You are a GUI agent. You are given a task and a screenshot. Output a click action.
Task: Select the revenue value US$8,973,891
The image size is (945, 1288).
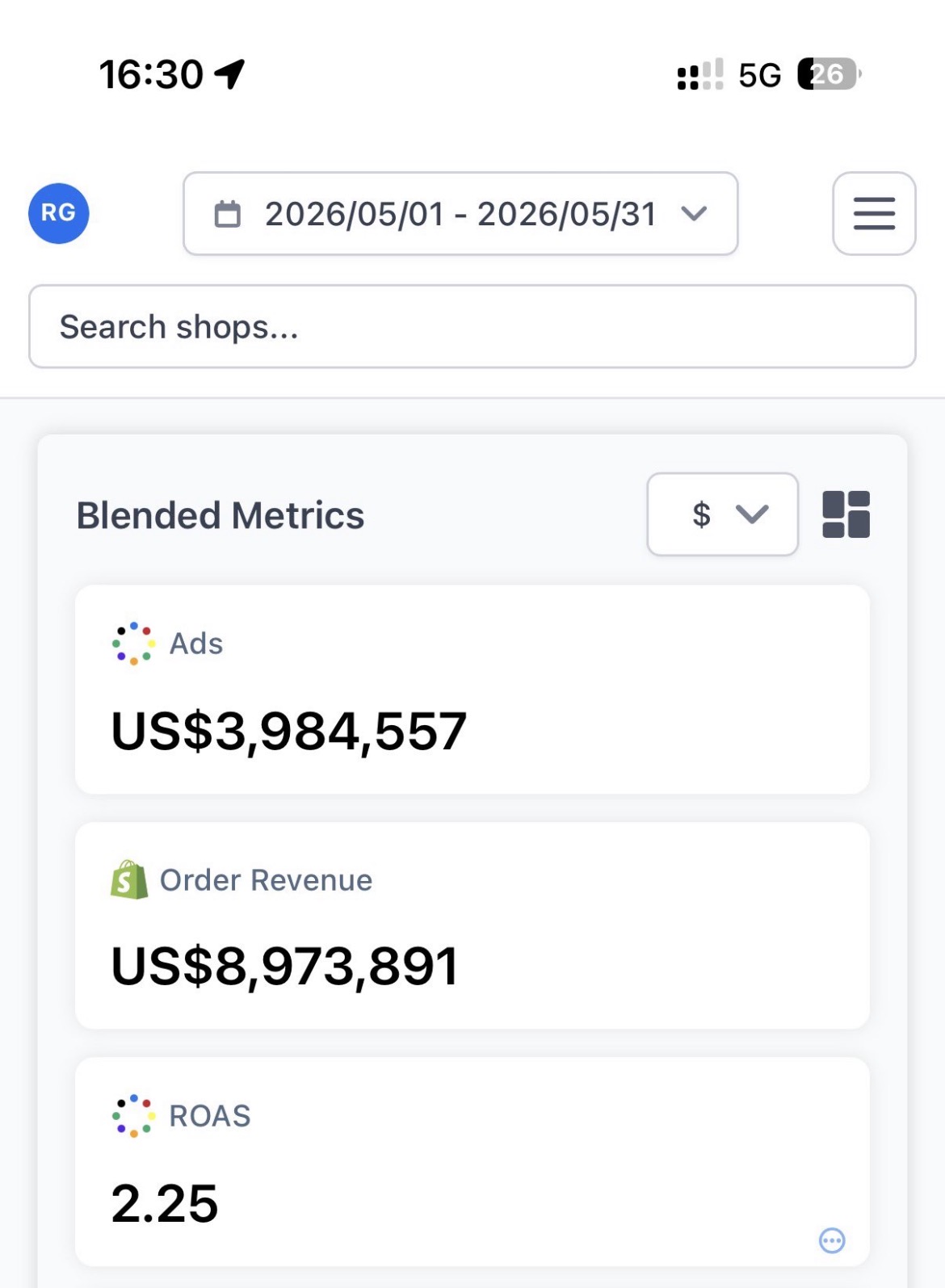tap(285, 967)
